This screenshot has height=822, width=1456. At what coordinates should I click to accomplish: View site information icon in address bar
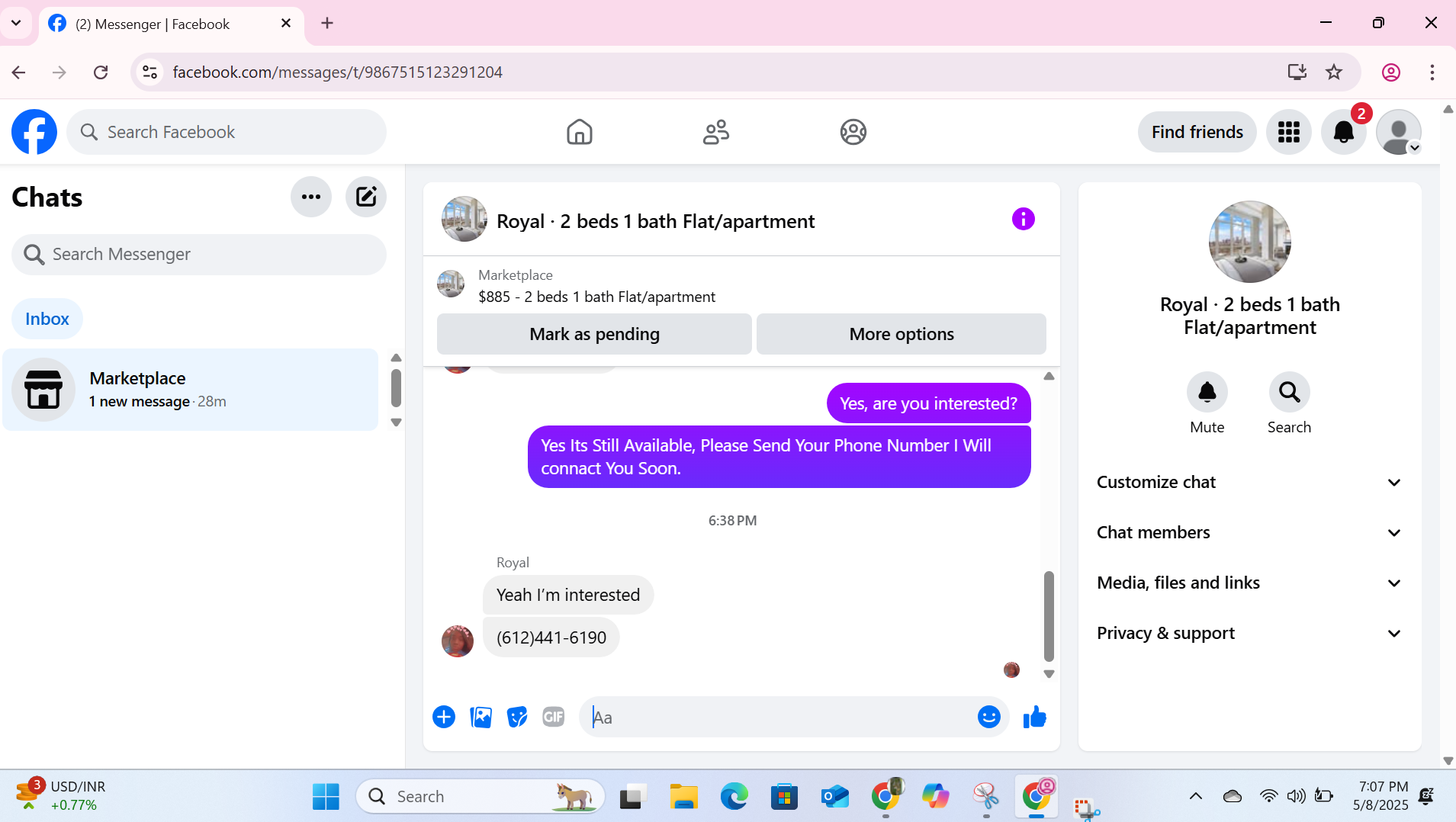pos(150,72)
